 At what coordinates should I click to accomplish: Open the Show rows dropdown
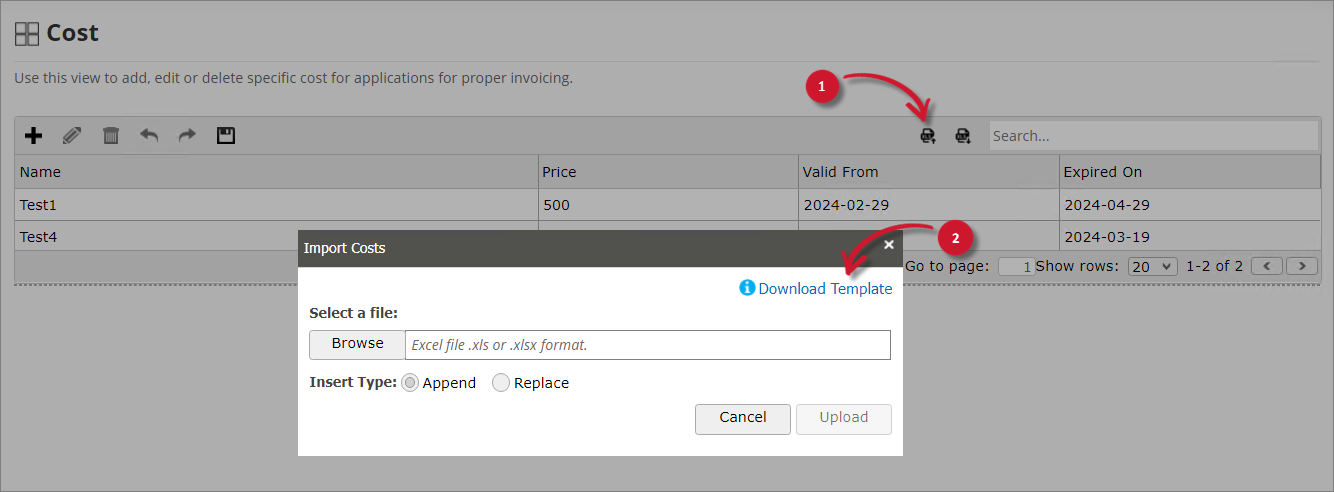tap(1152, 266)
